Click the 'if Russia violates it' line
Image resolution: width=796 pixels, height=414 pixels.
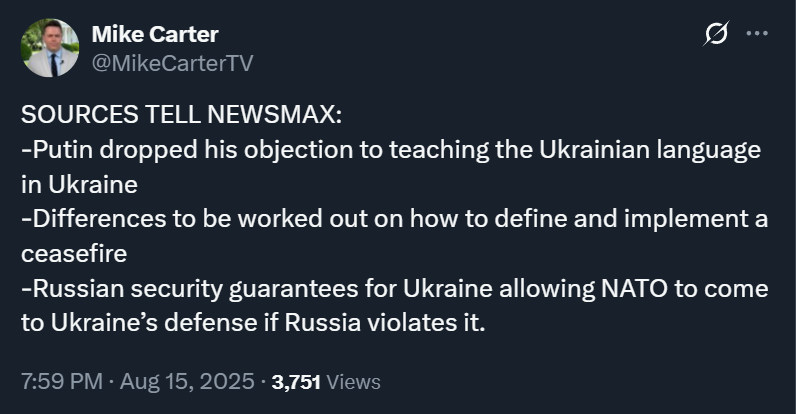point(253,323)
